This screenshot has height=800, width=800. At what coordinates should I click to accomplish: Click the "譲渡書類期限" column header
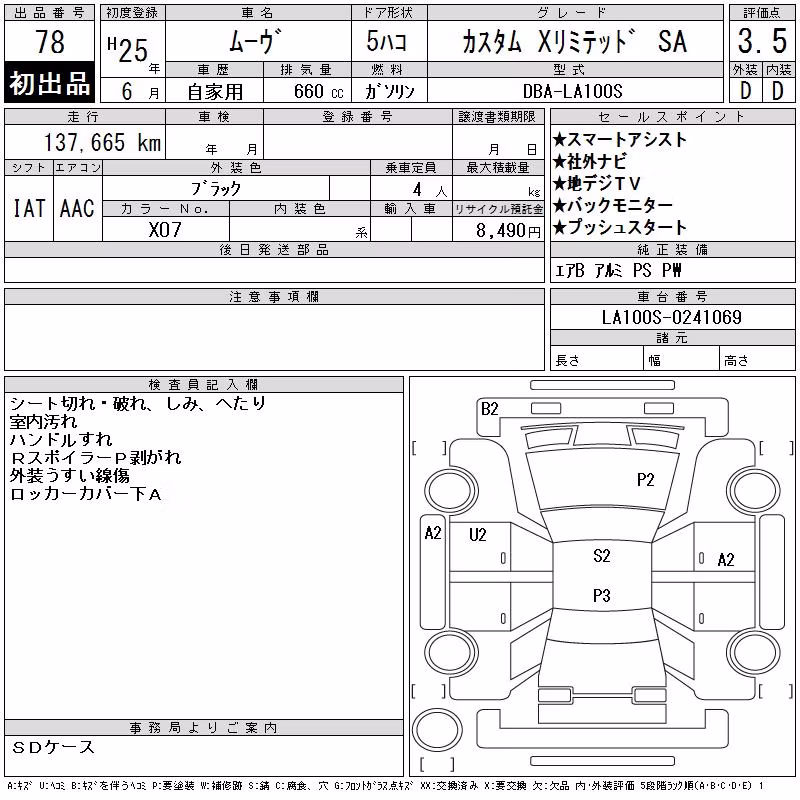(x=497, y=117)
